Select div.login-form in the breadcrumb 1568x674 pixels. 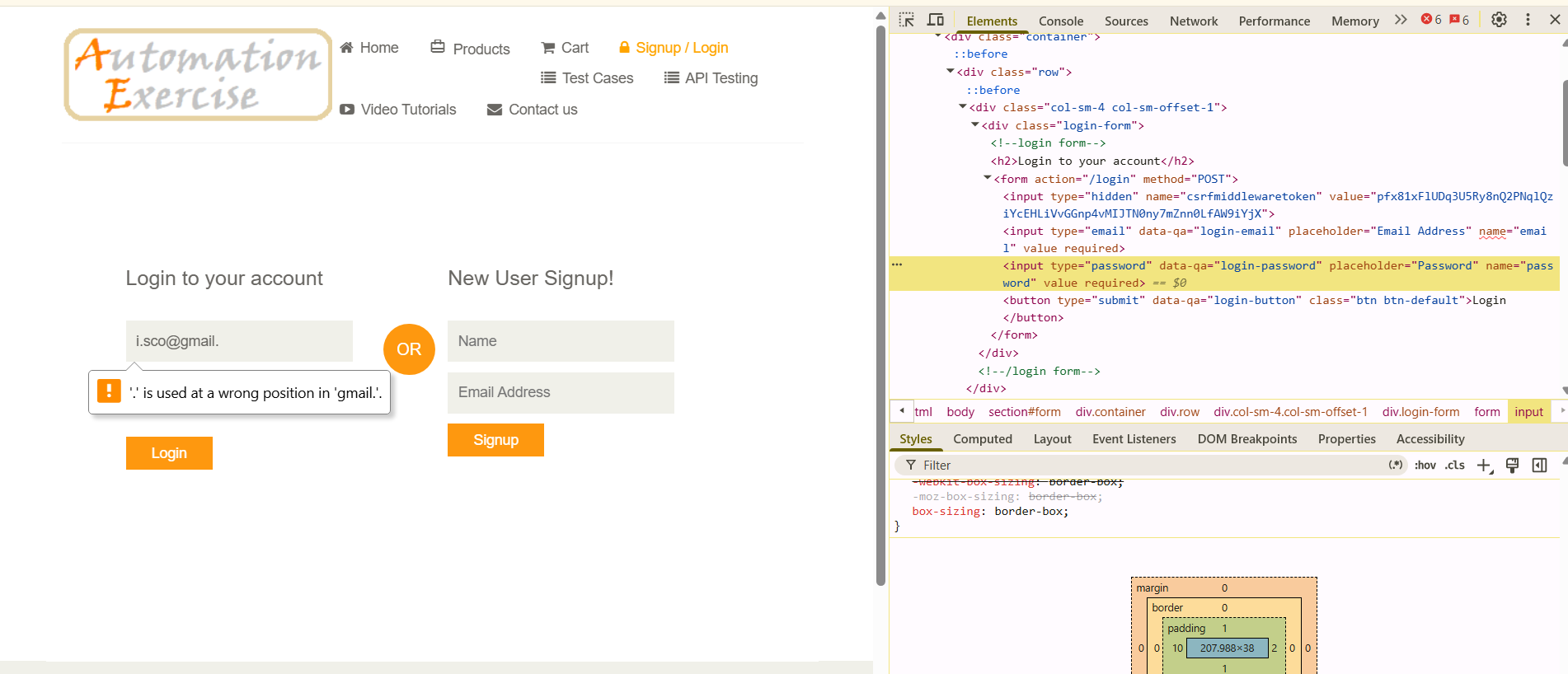coord(1420,412)
